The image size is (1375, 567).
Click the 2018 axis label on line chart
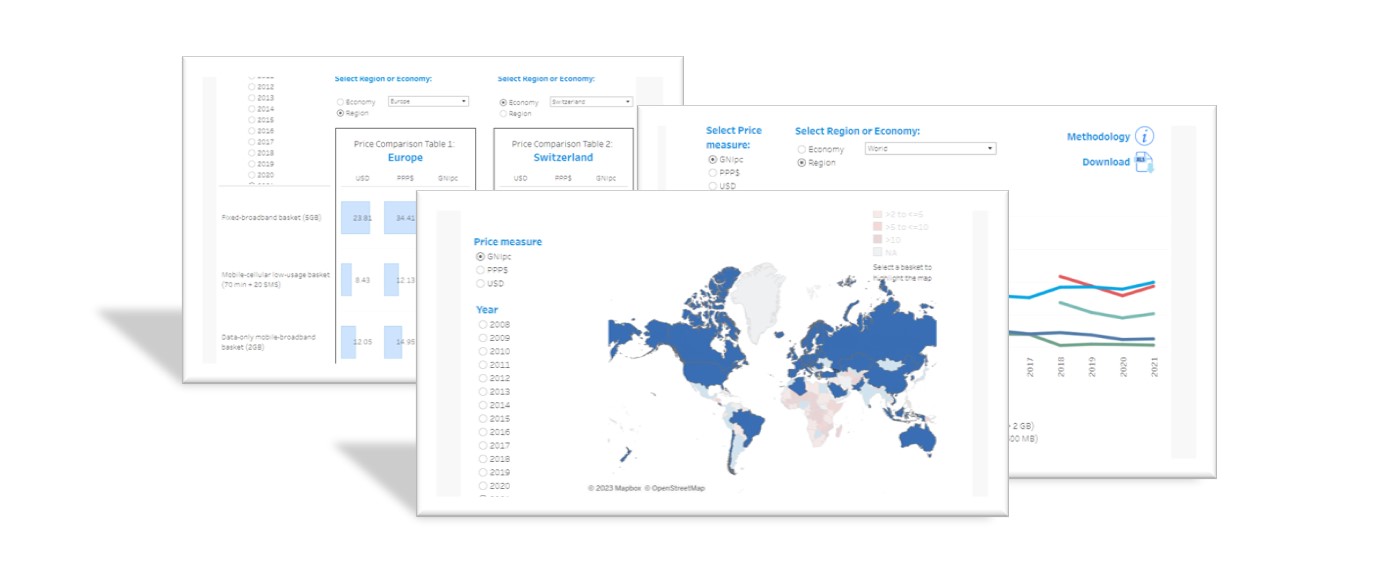point(1062,367)
